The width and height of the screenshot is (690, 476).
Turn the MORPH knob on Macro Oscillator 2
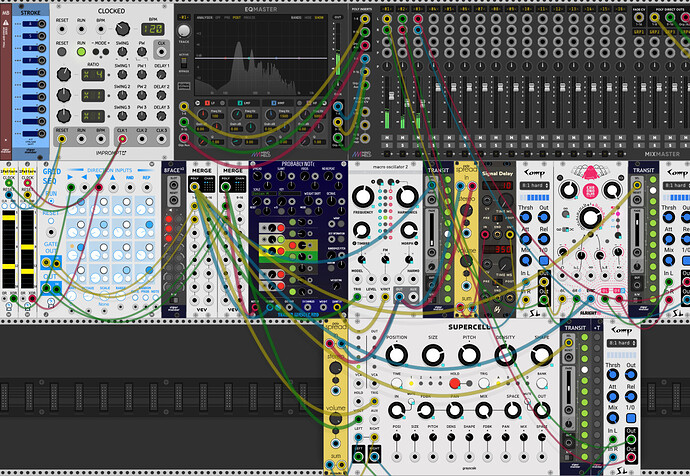tap(409, 230)
